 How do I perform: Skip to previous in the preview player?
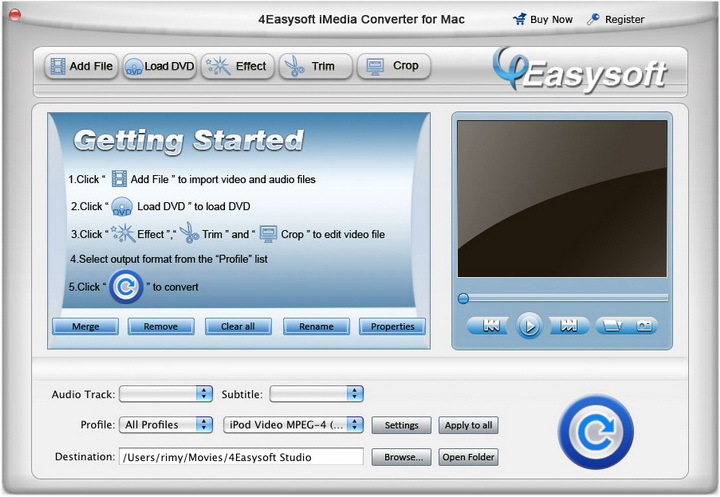pos(489,326)
